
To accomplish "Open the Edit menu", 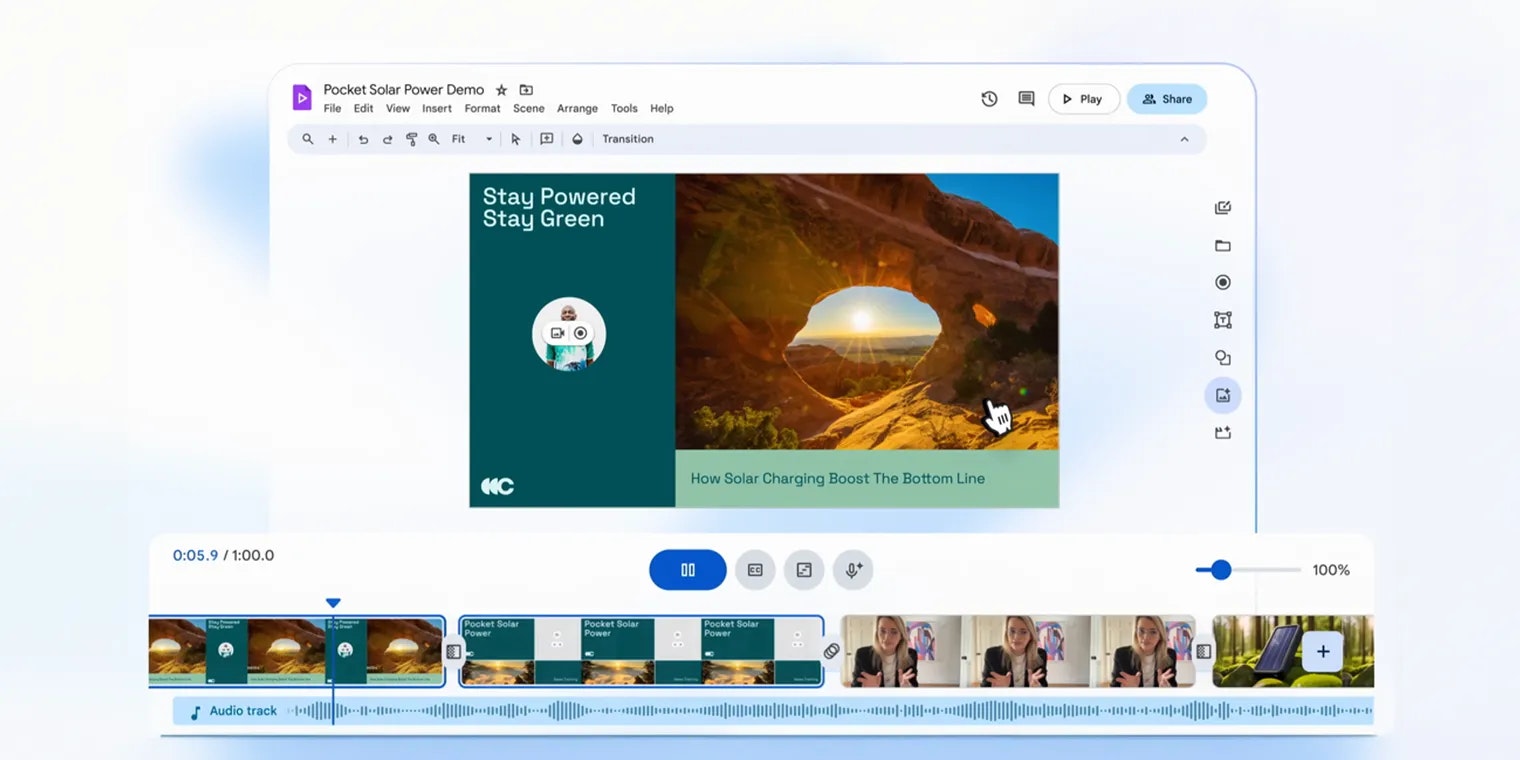I will point(363,109).
